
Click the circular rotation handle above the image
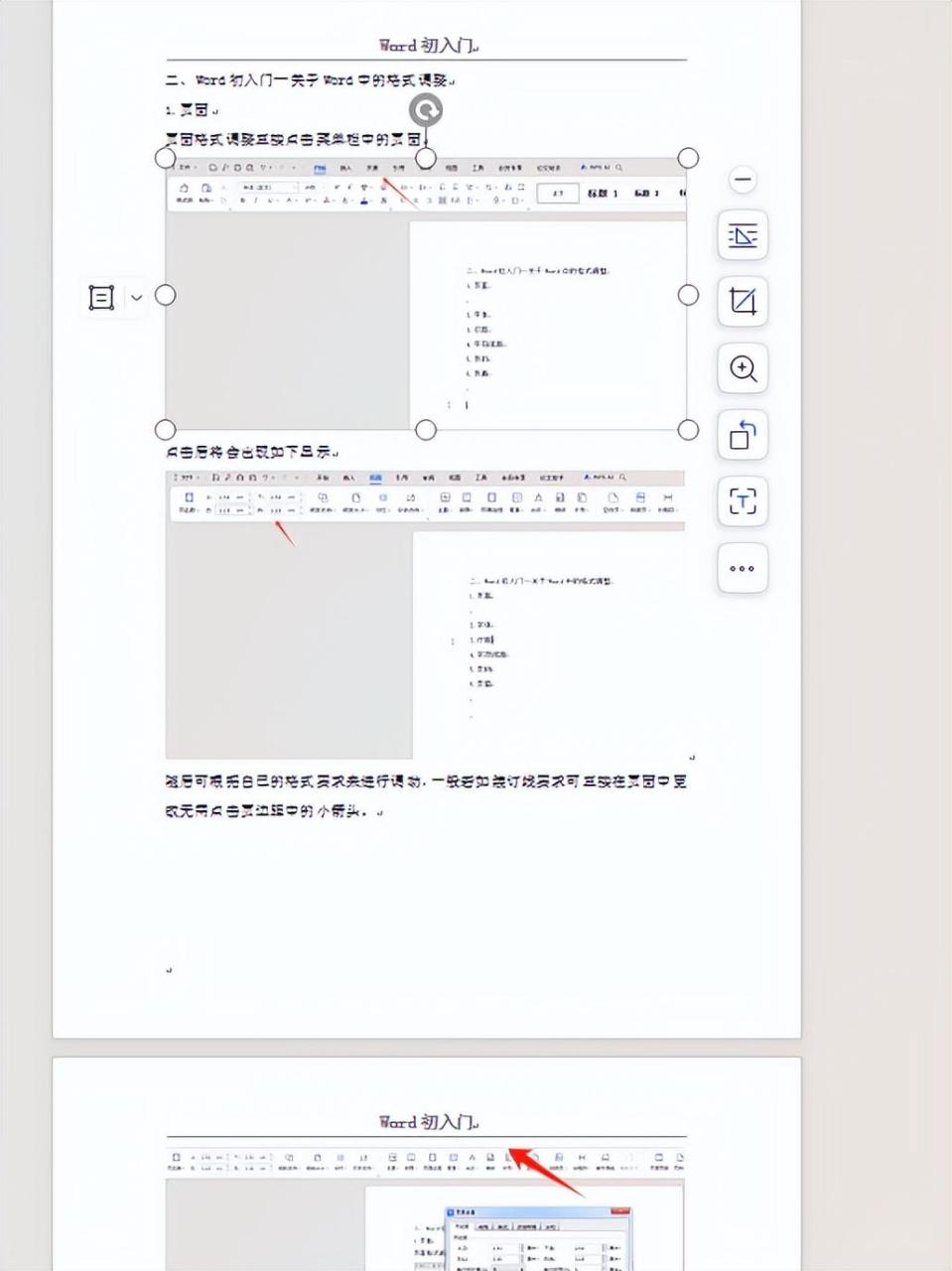pyautogui.click(x=426, y=110)
